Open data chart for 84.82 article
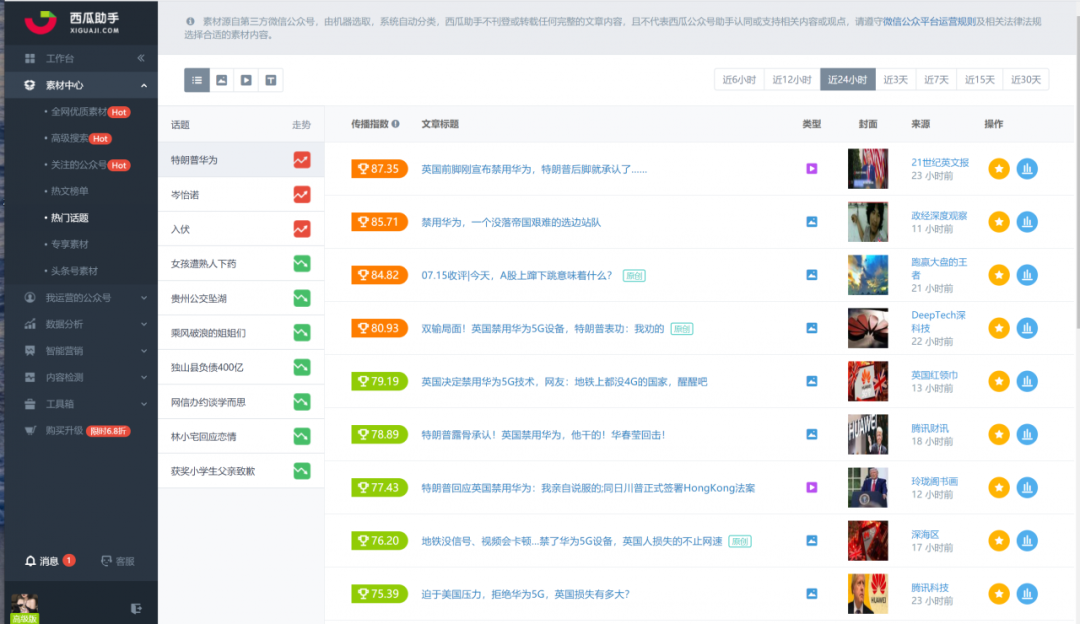 click(x=1027, y=275)
